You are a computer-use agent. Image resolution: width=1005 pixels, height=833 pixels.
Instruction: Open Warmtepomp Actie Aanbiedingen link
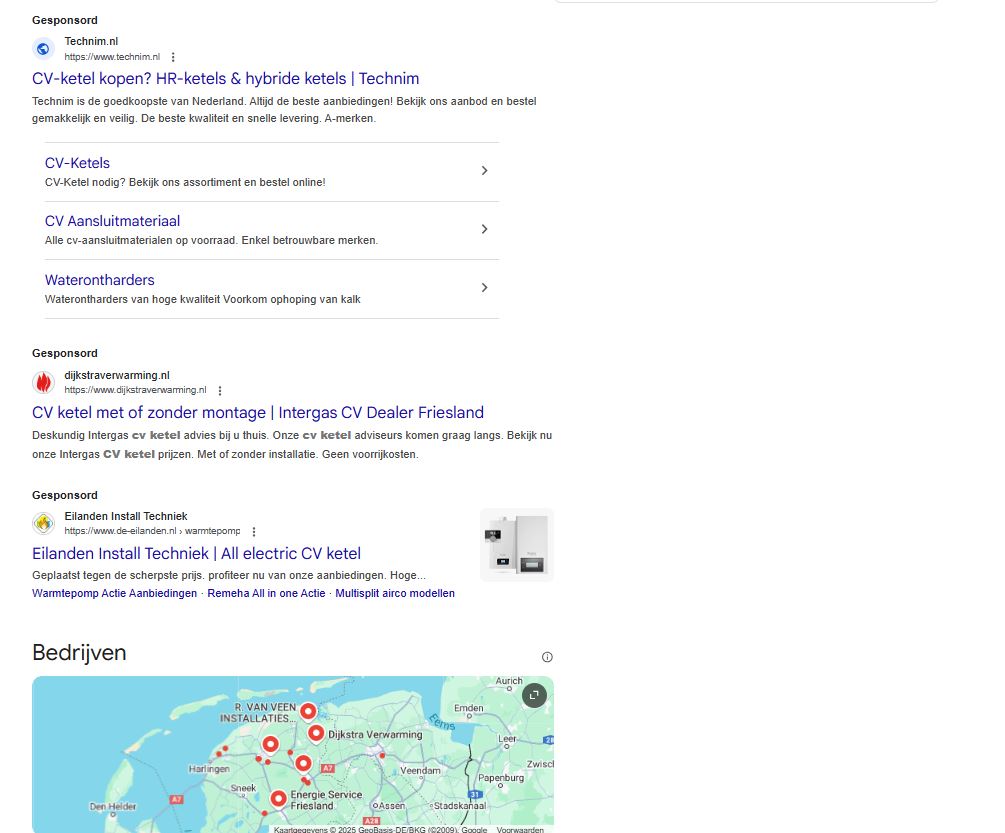[x=115, y=593]
